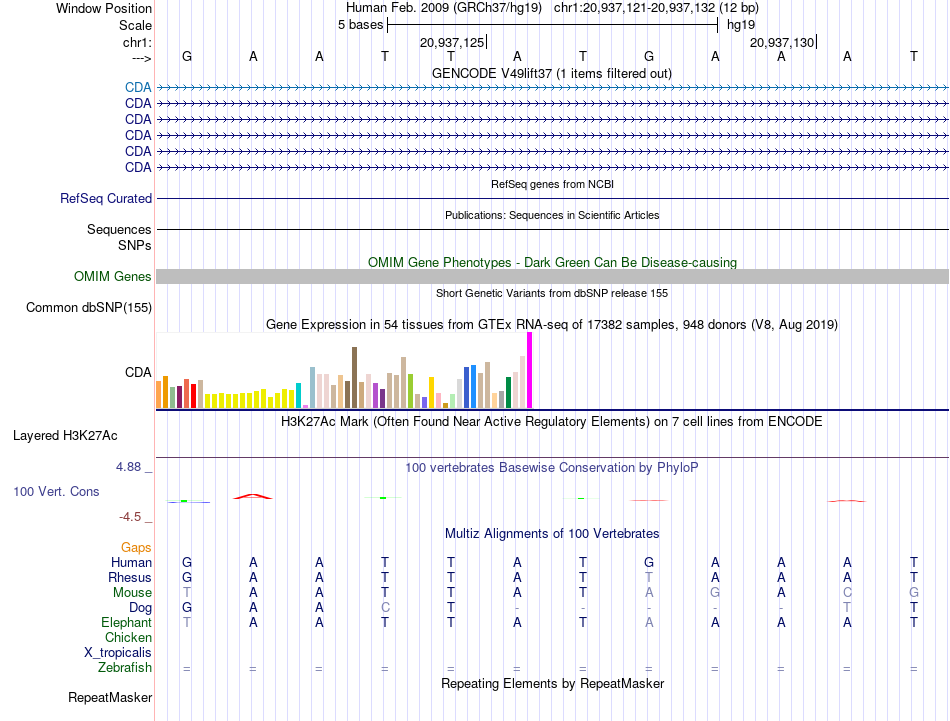Click the 20,937,125 position marker

(x=453, y=42)
